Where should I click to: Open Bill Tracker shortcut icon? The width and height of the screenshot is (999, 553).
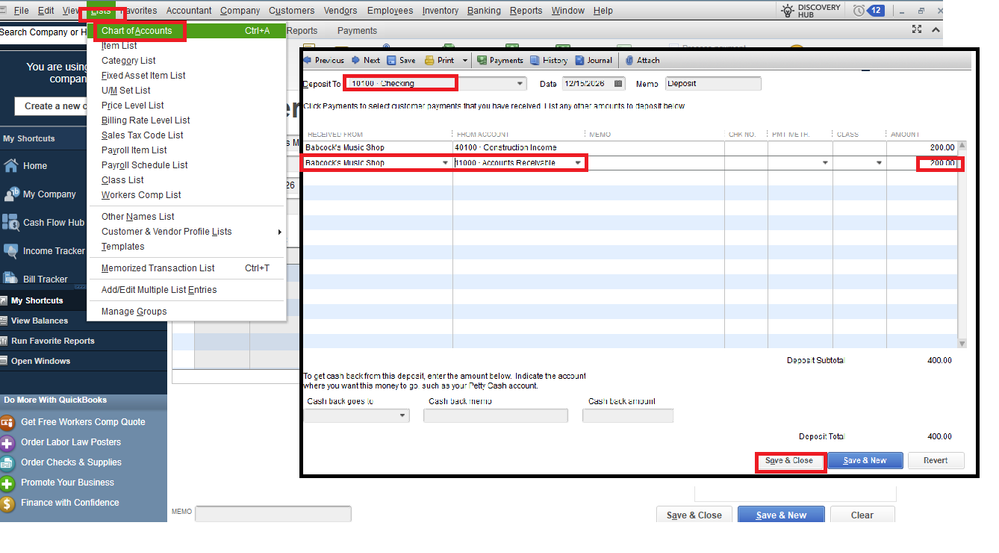coord(11,278)
